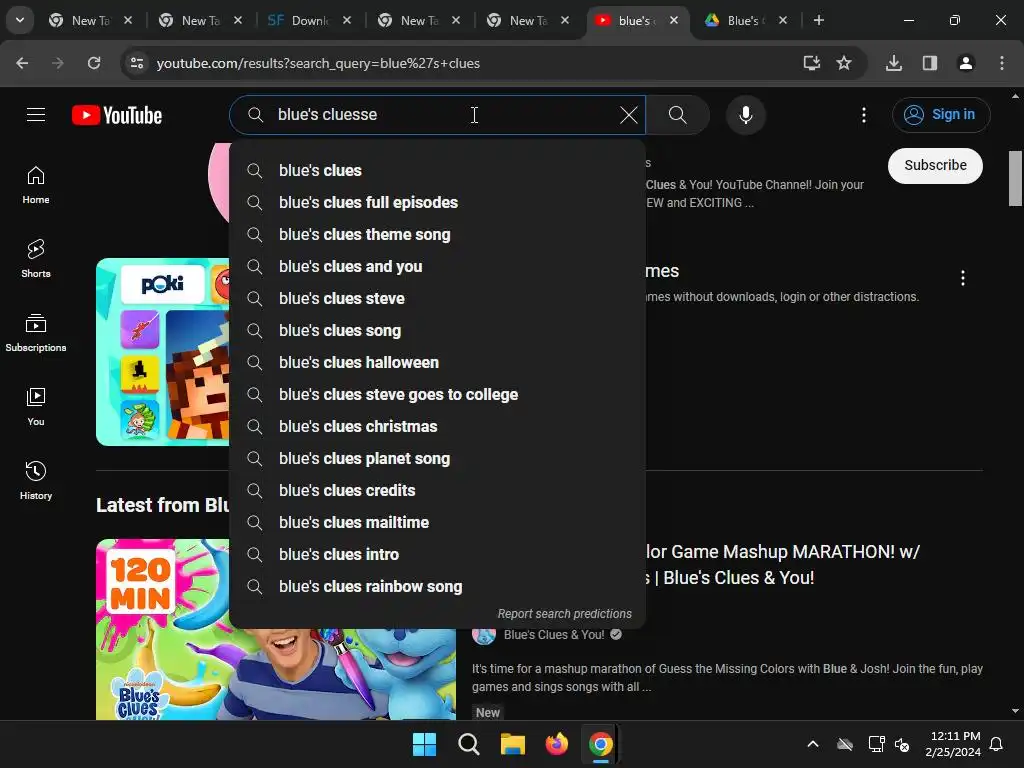Go back with browser back arrow
The width and height of the screenshot is (1024, 768).
click(22, 63)
